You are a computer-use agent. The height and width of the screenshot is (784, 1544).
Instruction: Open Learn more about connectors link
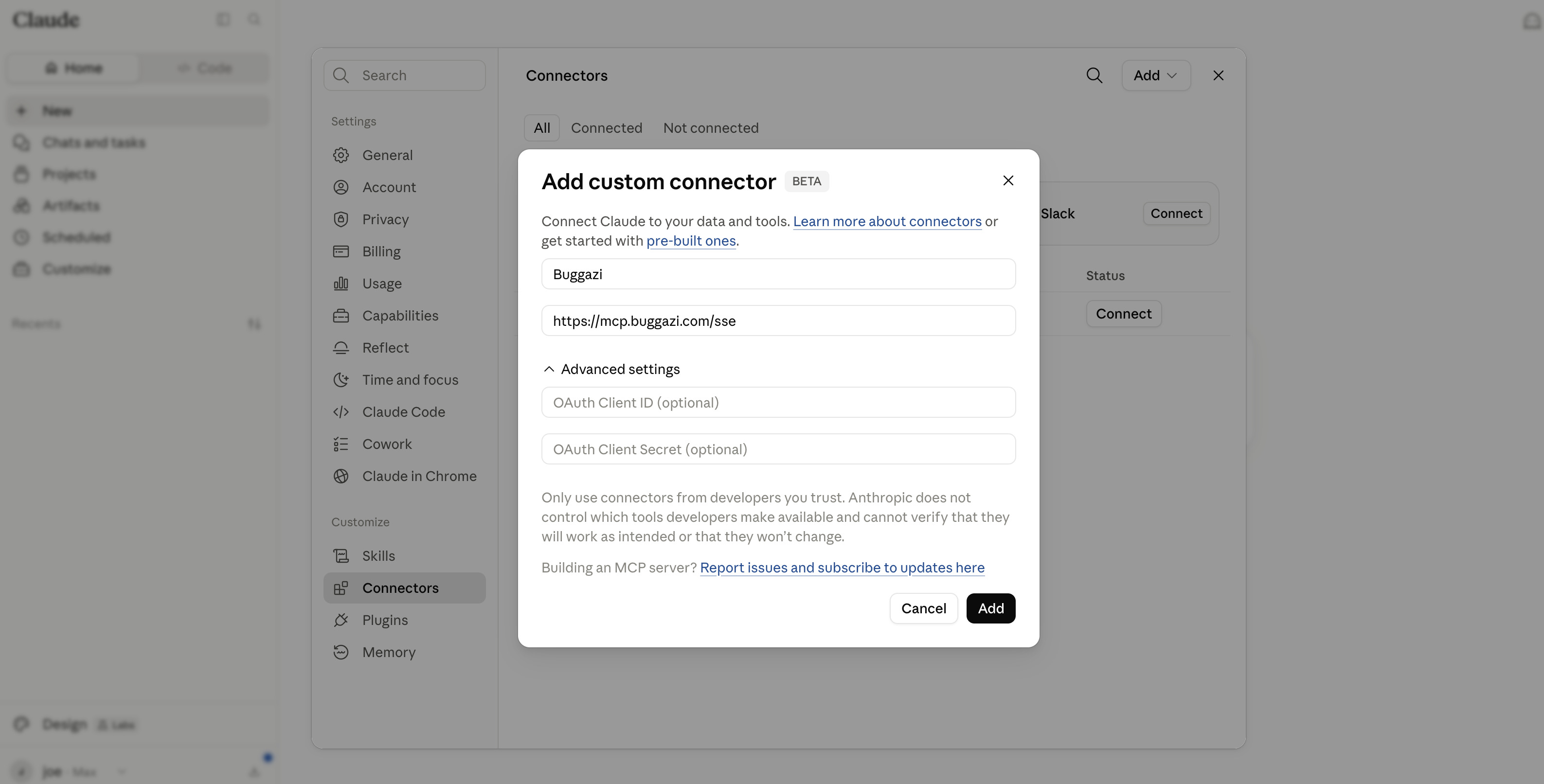click(887, 221)
